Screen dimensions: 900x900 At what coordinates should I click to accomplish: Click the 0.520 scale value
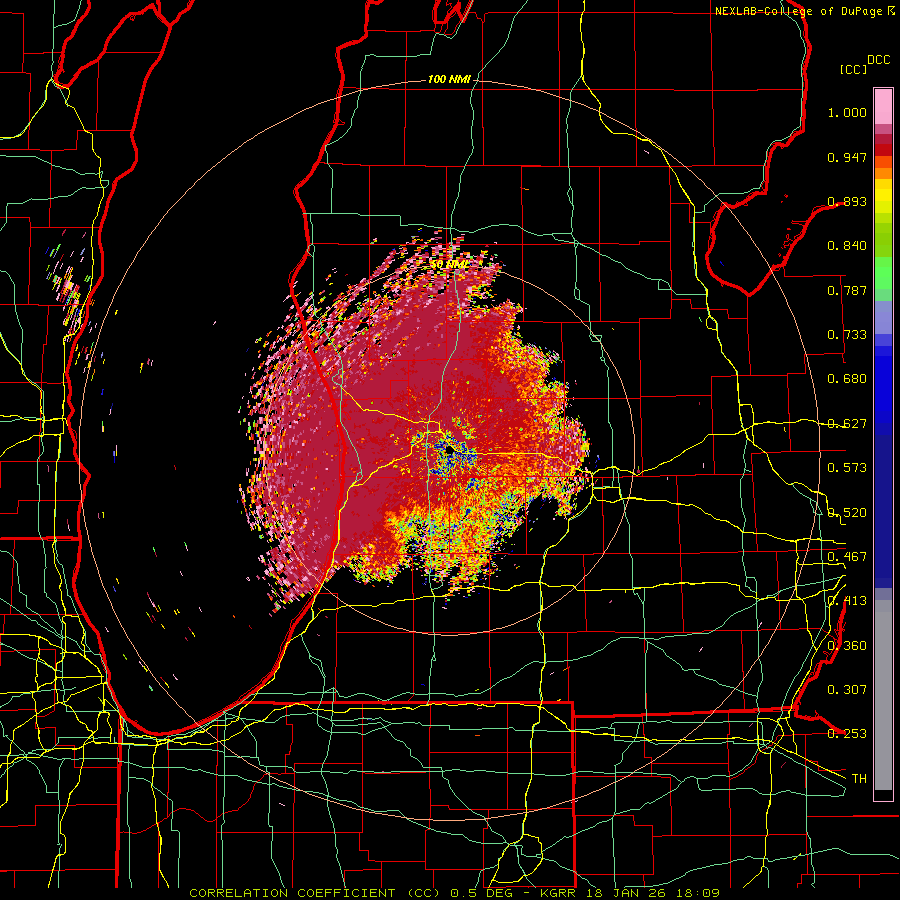847,513
